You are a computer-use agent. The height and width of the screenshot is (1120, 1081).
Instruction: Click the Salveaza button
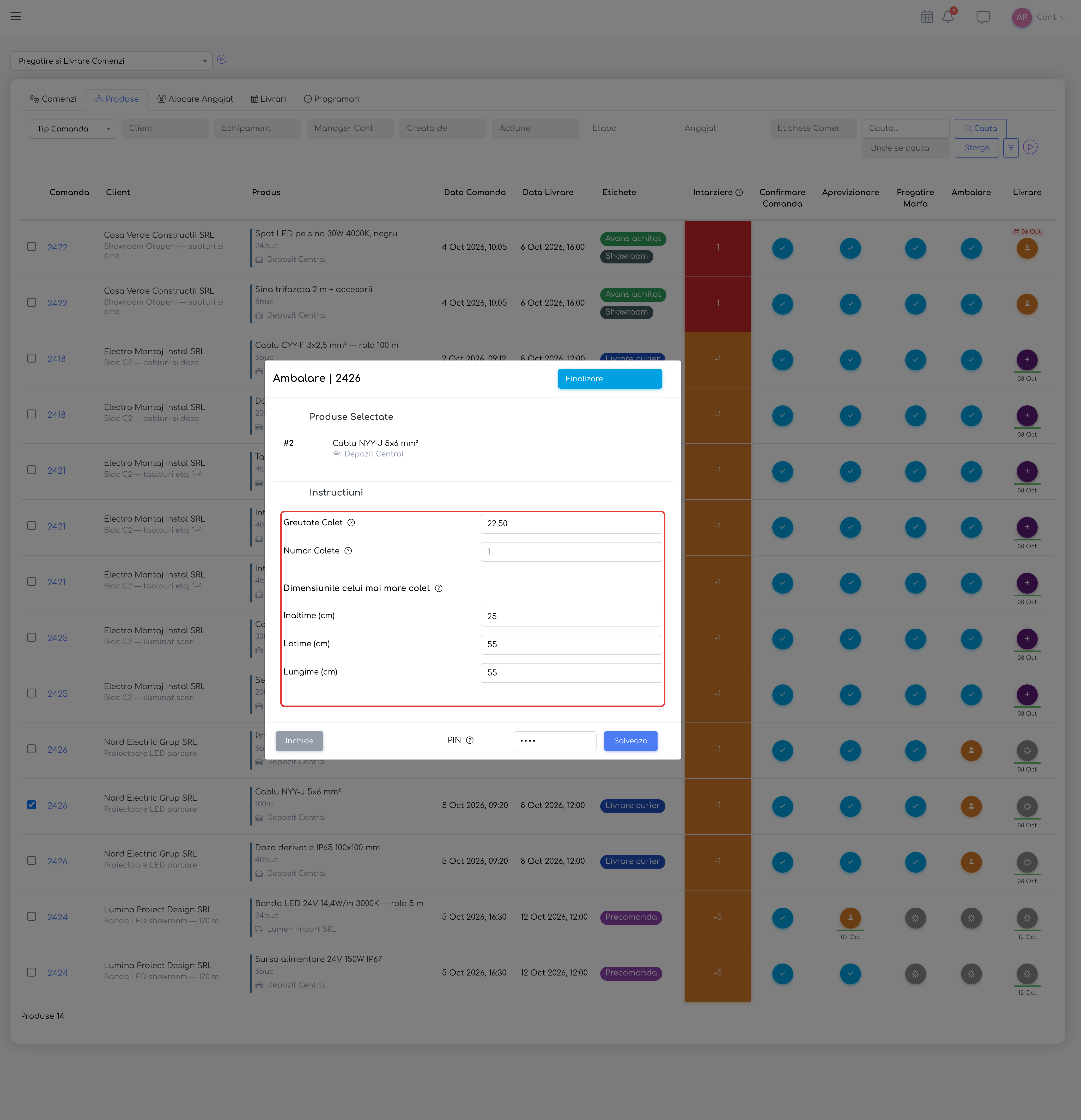[630, 741]
